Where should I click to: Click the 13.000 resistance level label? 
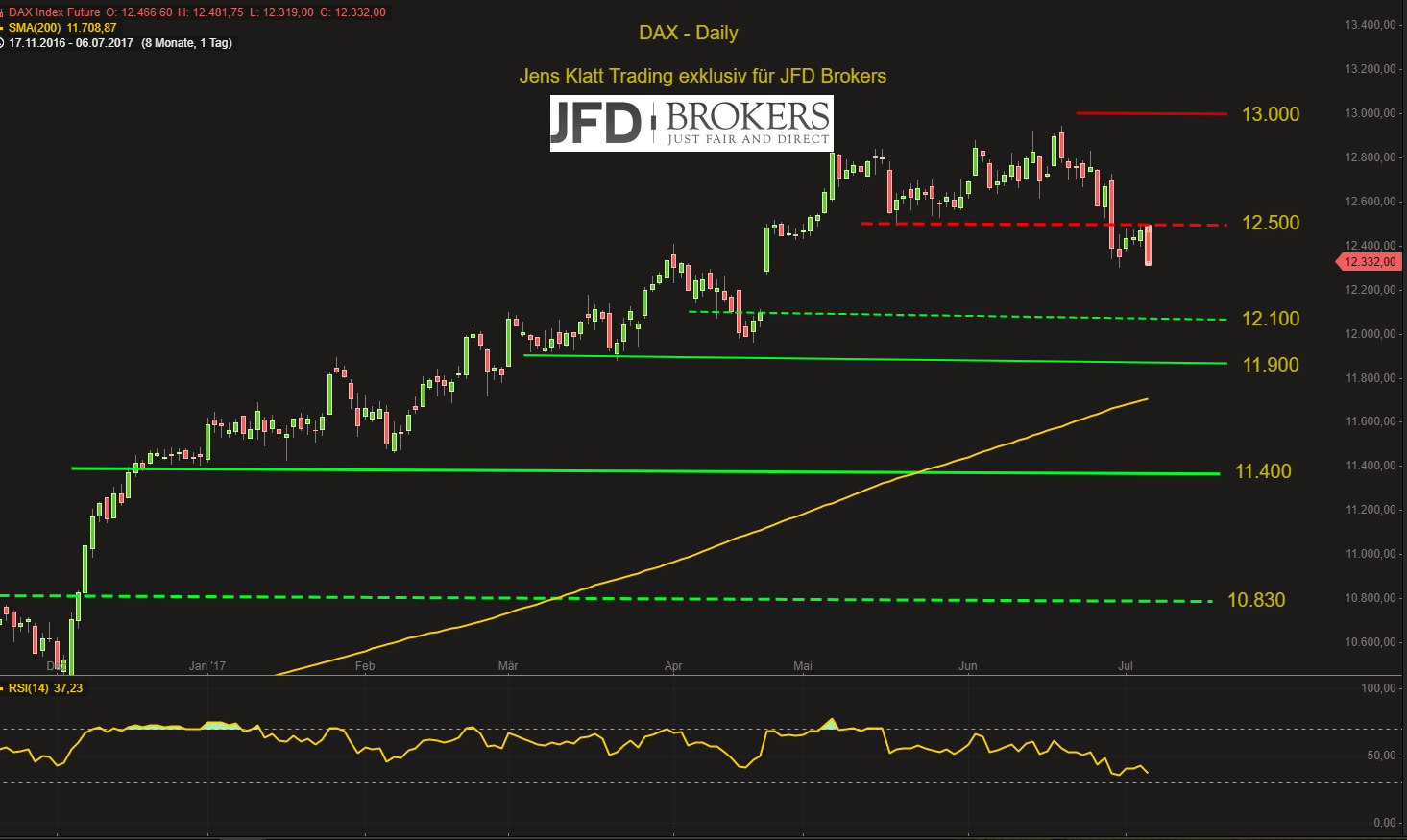(x=1271, y=114)
